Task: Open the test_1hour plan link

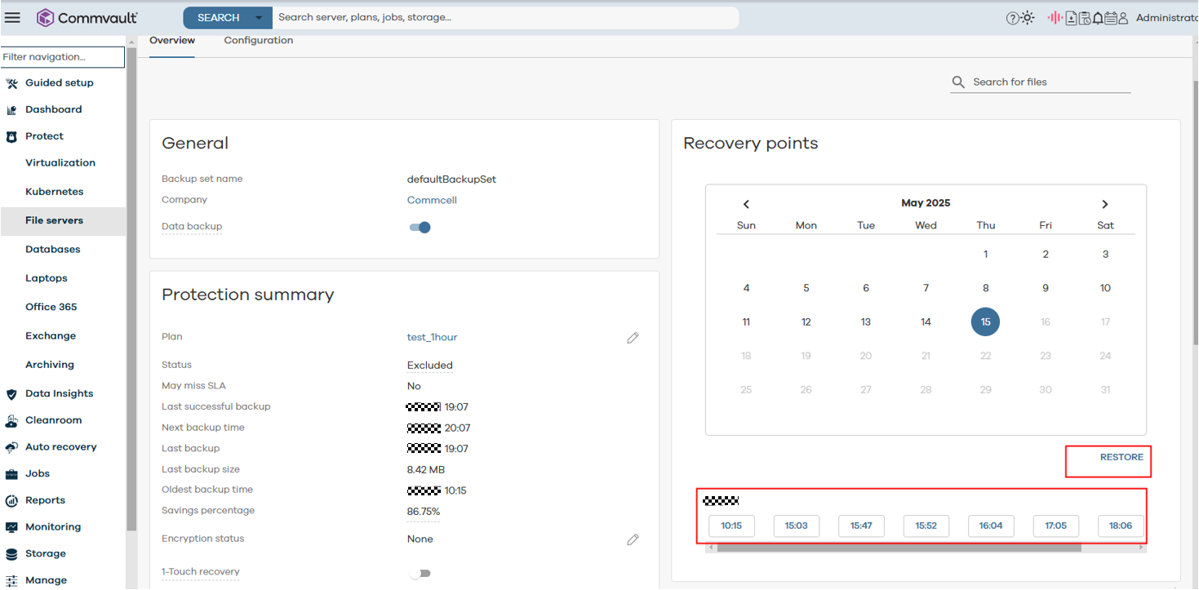Action: 432,337
